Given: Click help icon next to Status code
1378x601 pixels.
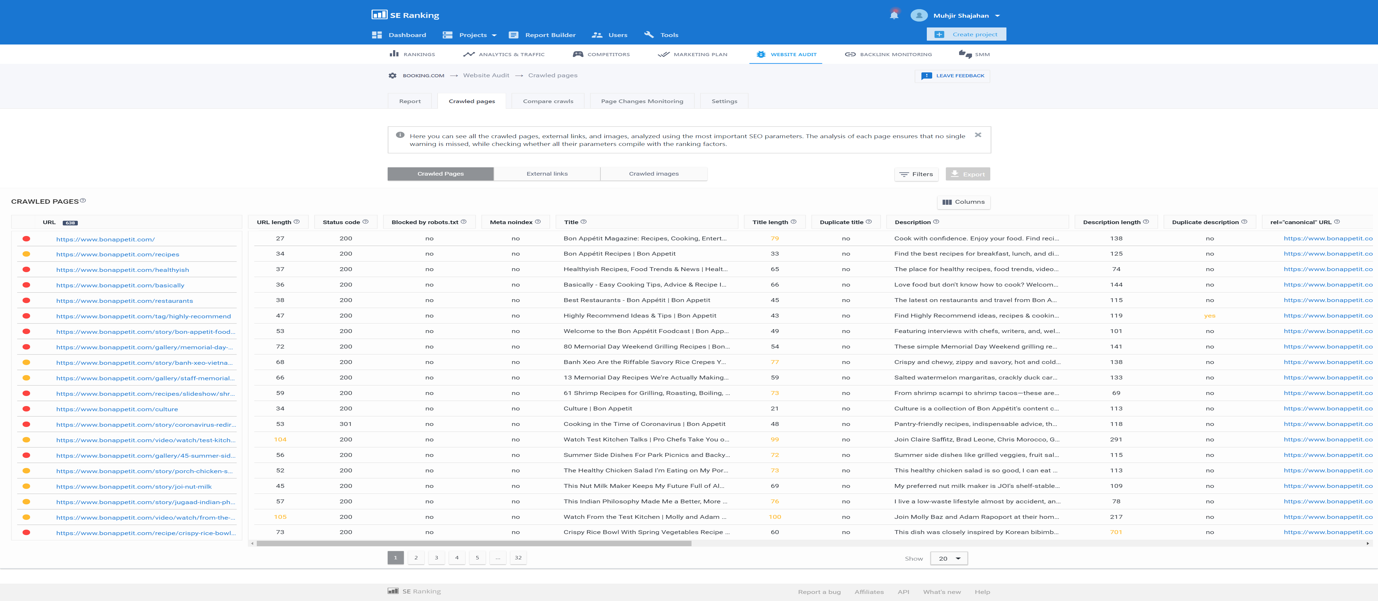Looking at the screenshot, I should coord(366,222).
